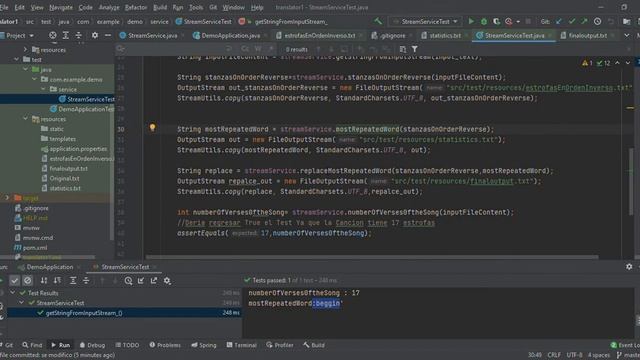Collapse all icon in Project panel header

point(78,36)
